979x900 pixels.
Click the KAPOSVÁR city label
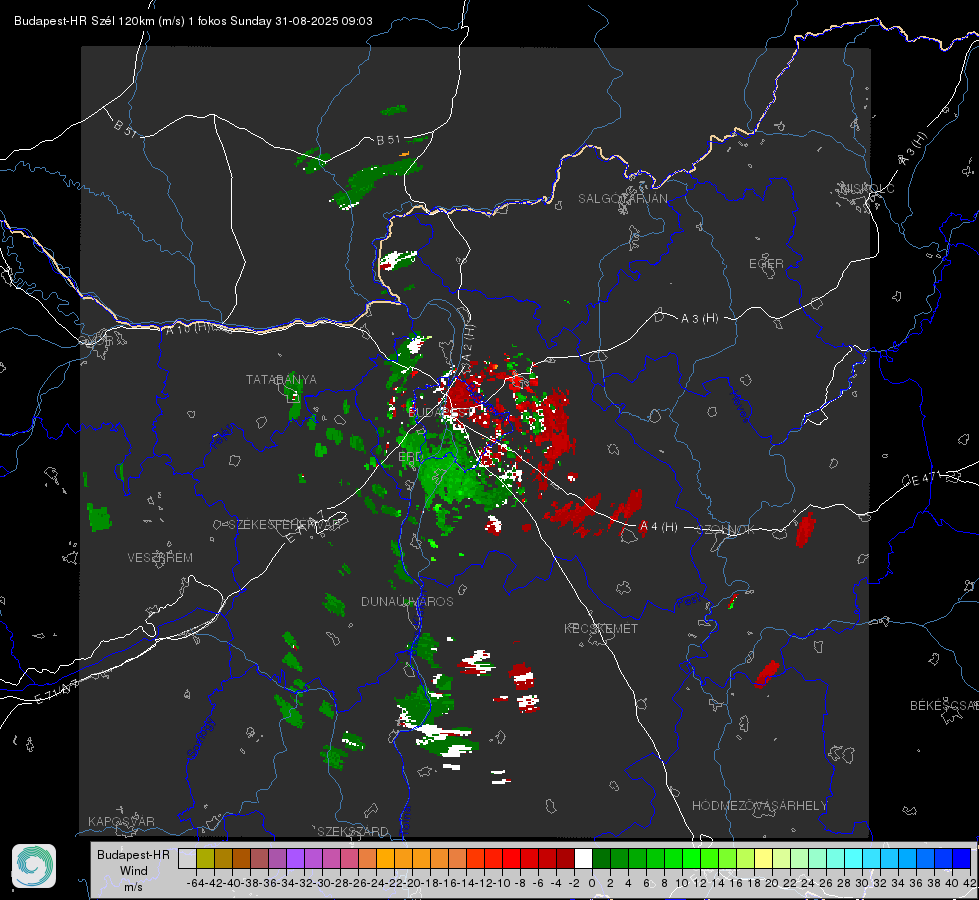(121, 821)
